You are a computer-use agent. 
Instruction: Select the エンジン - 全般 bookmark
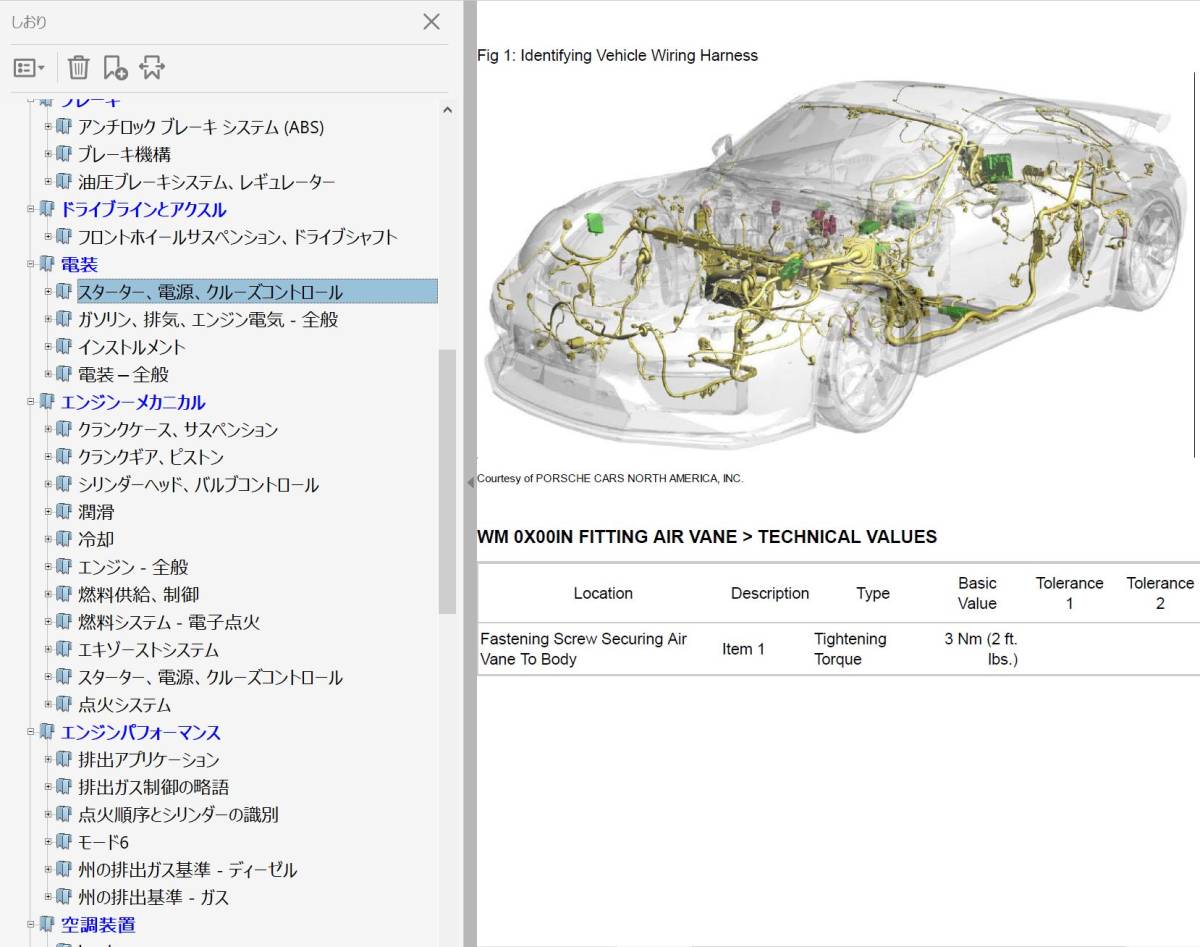click(x=133, y=567)
